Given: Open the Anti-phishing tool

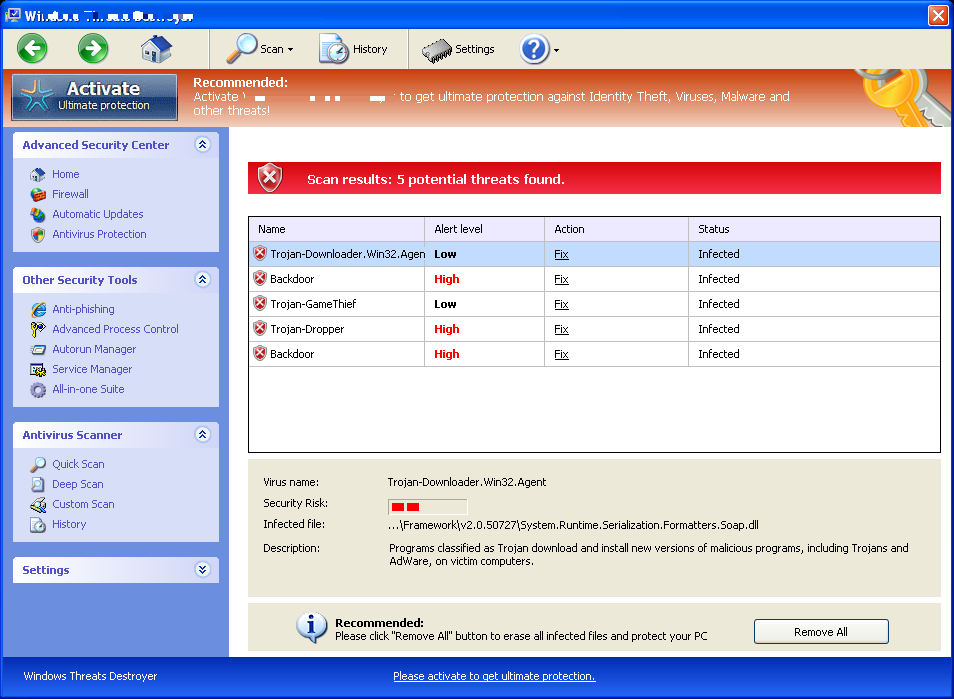Looking at the screenshot, I should [x=83, y=309].
